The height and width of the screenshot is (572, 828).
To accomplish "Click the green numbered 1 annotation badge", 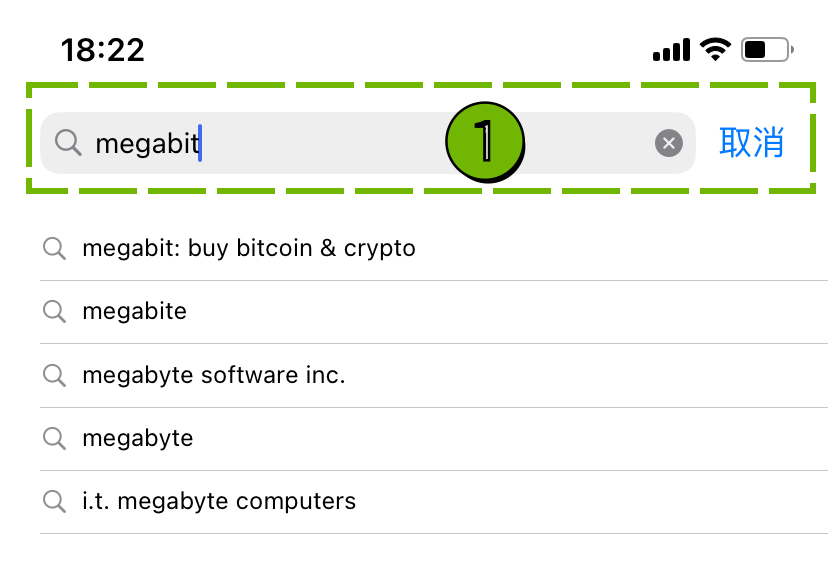I will point(485,142).
